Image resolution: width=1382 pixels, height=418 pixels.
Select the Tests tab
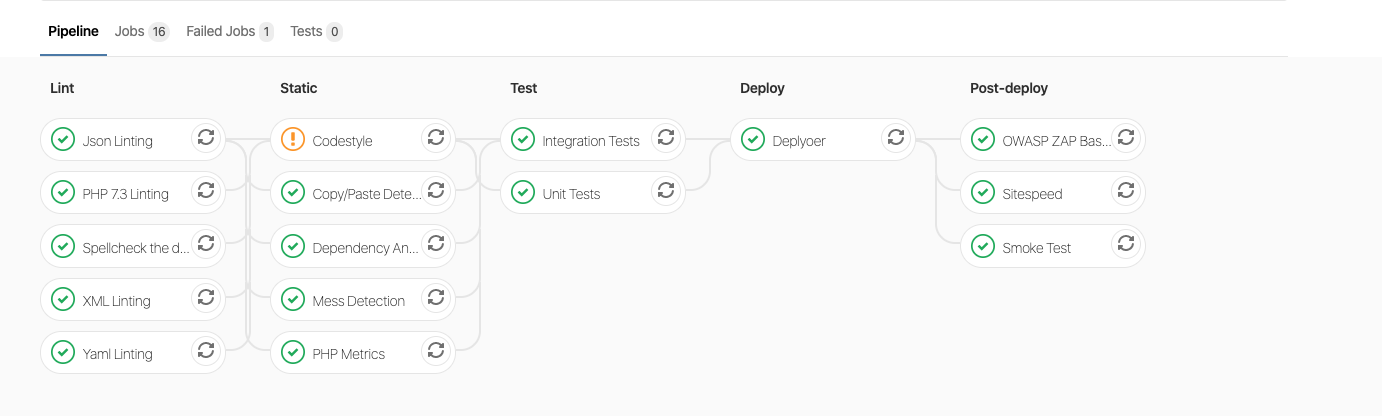click(x=315, y=32)
